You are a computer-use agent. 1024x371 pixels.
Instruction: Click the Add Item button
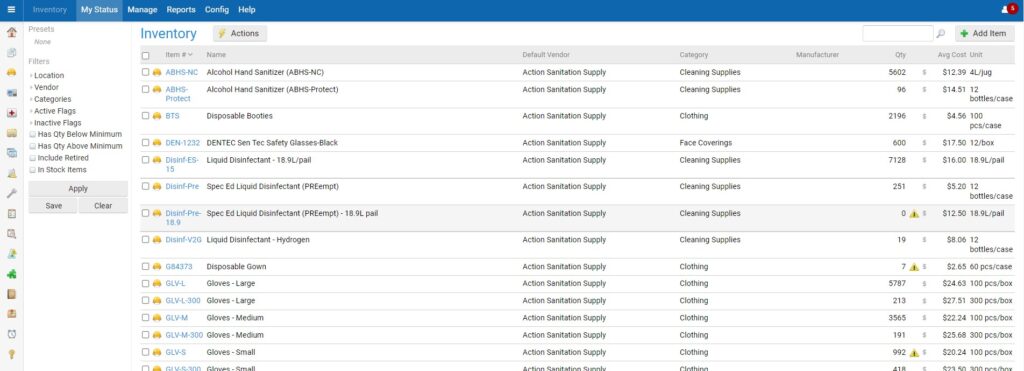(x=984, y=33)
